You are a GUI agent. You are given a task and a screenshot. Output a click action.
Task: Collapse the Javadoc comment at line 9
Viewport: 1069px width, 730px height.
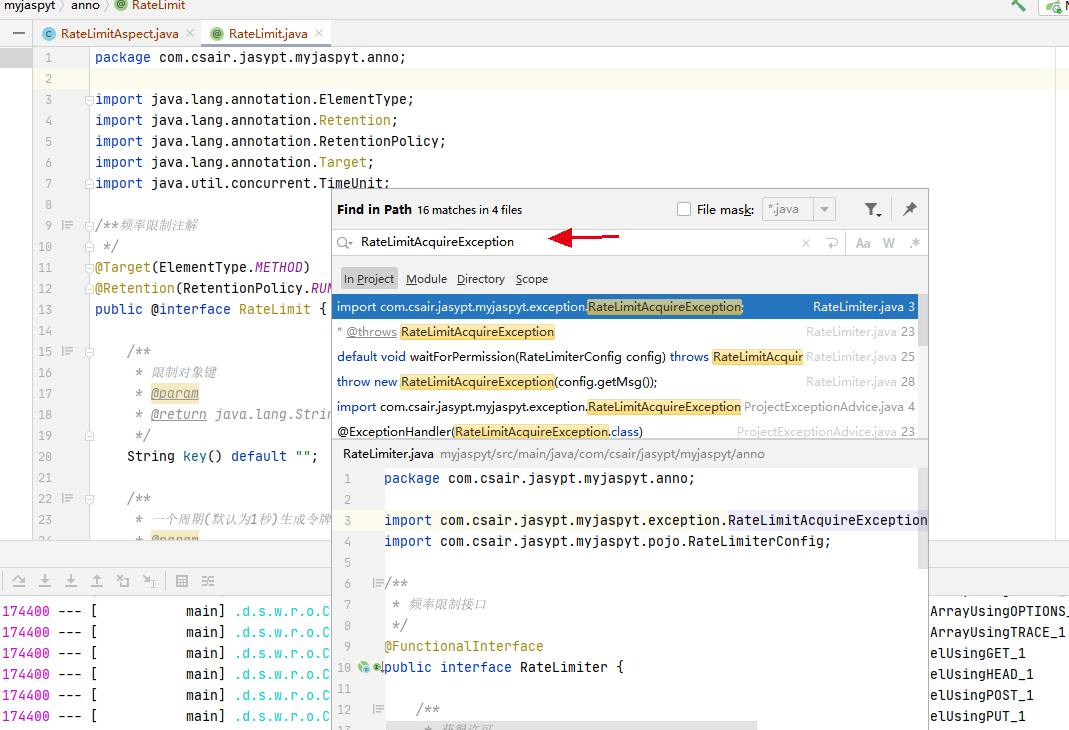pos(89,226)
